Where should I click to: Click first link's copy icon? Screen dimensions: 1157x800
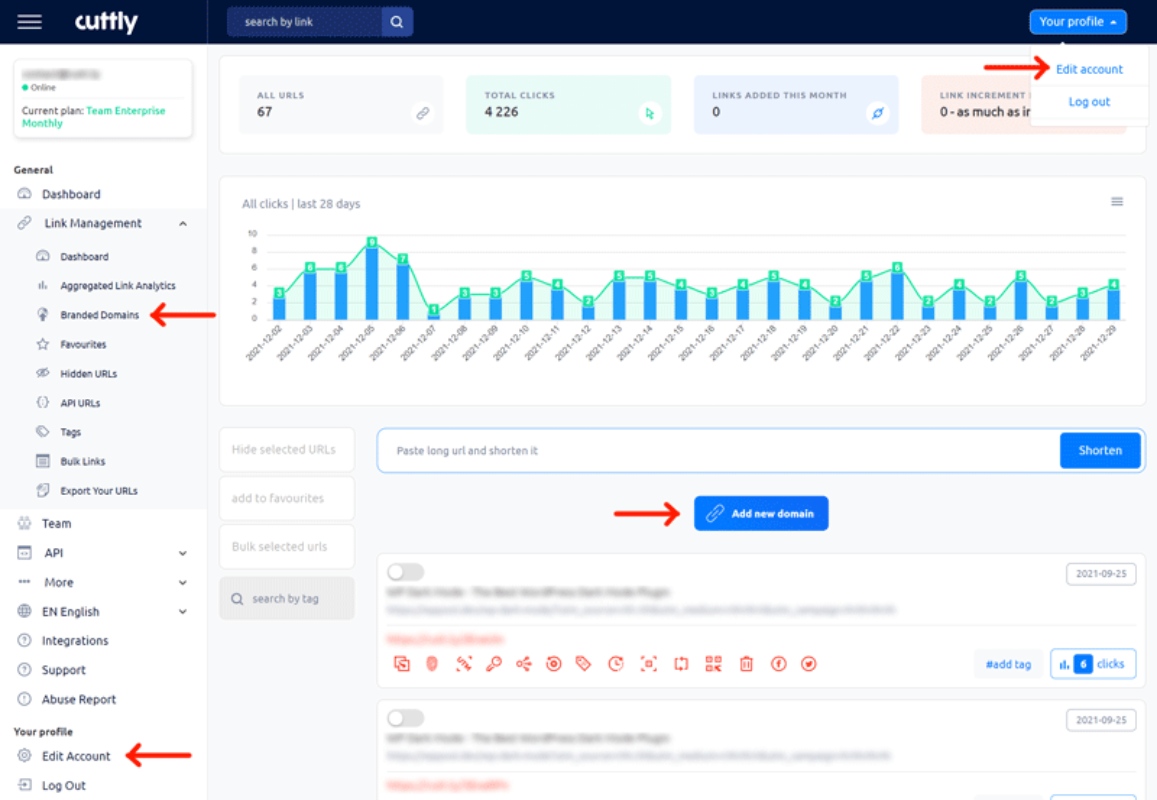401,664
